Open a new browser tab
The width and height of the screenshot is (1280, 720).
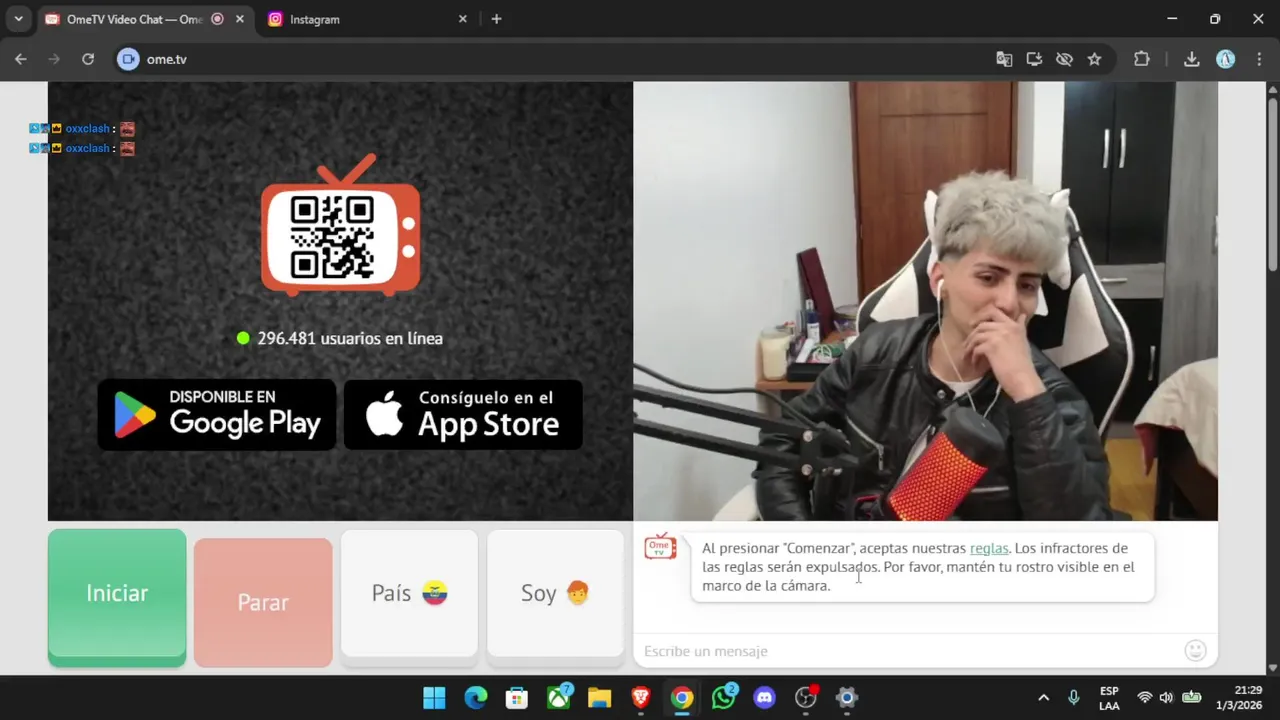pyautogui.click(x=496, y=19)
